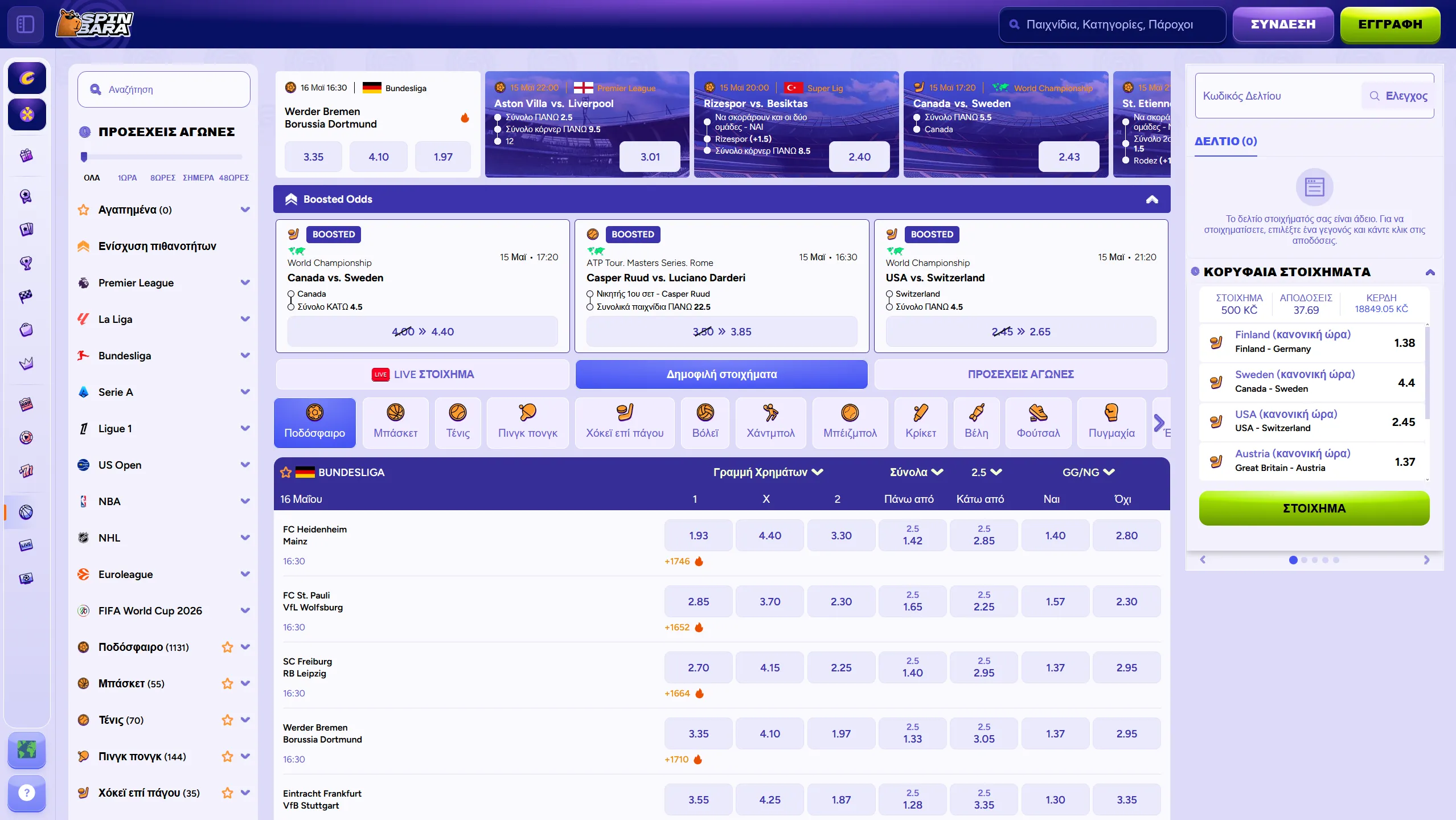Open the slot machine icon in the left rail

pos(26,404)
